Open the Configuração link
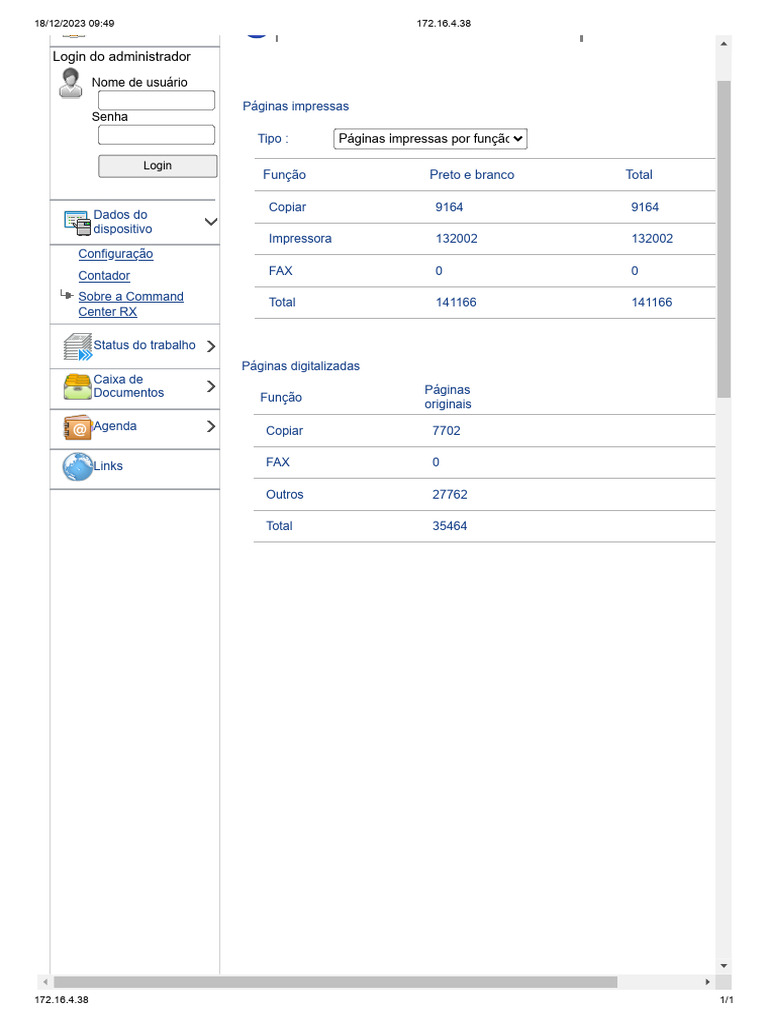The image size is (768, 1024). point(116,254)
